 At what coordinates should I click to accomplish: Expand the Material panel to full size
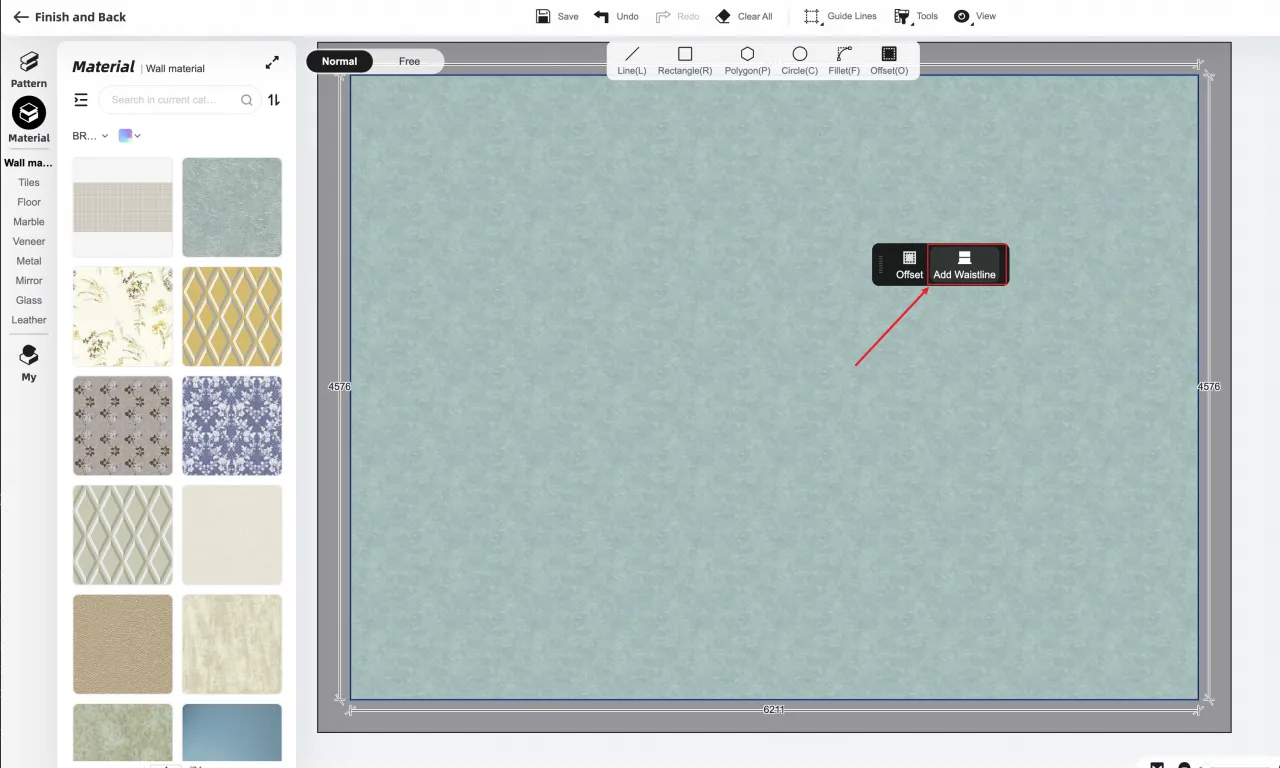point(272,63)
